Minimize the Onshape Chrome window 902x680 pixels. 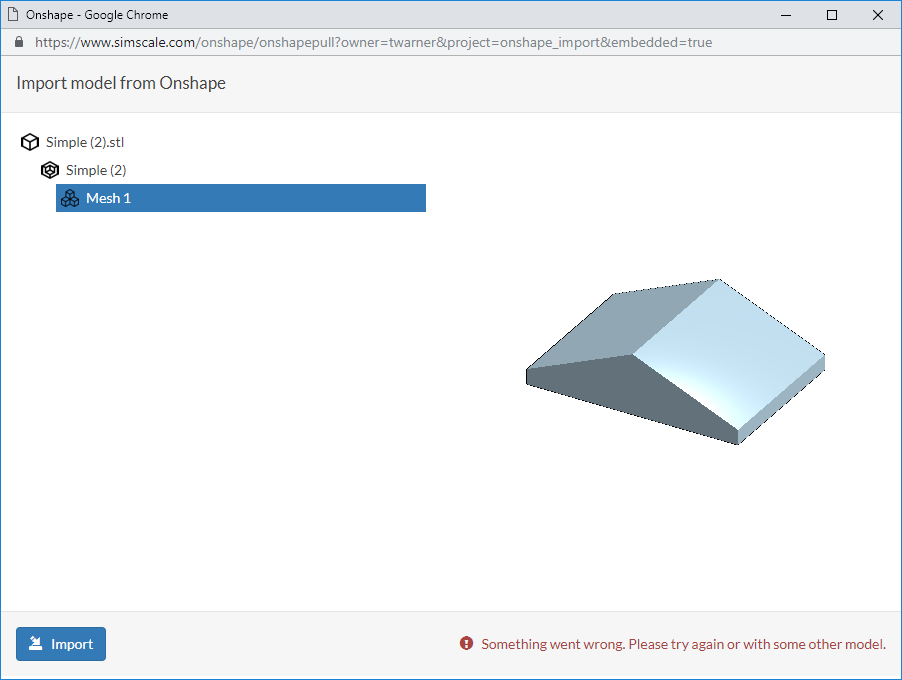tap(786, 15)
